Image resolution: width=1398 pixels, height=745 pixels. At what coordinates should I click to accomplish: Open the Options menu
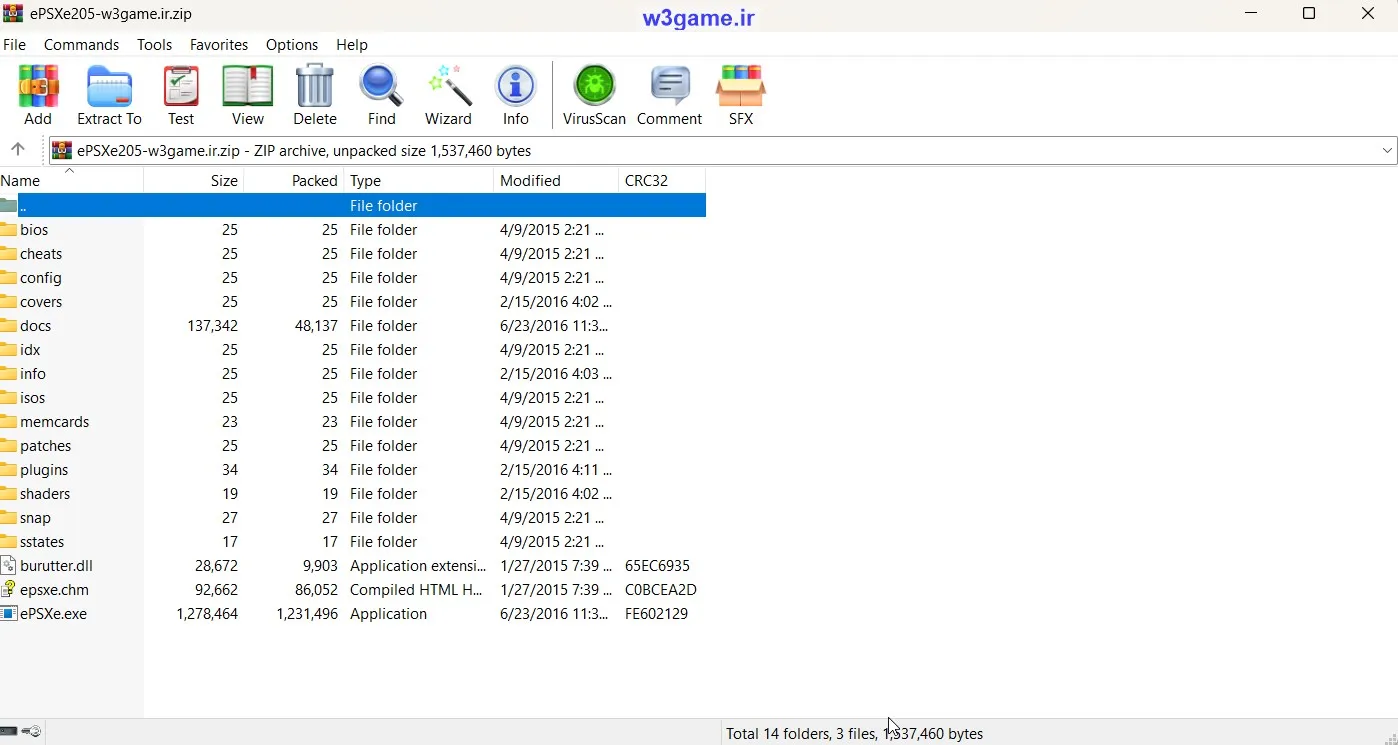coord(292,45)
